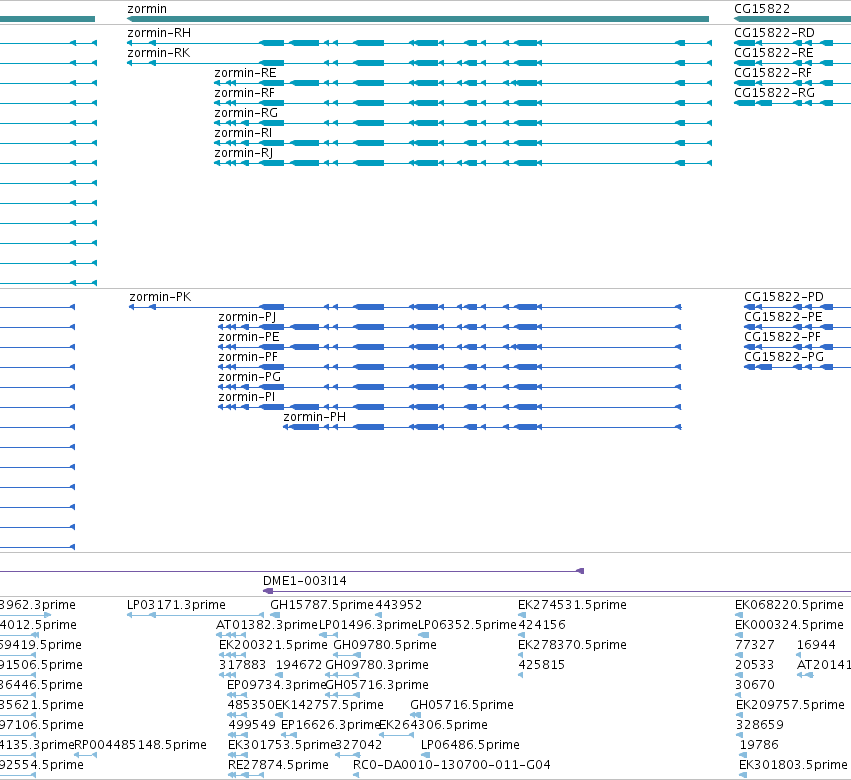Click the 328659 feature label

click(x=760, y=725)
